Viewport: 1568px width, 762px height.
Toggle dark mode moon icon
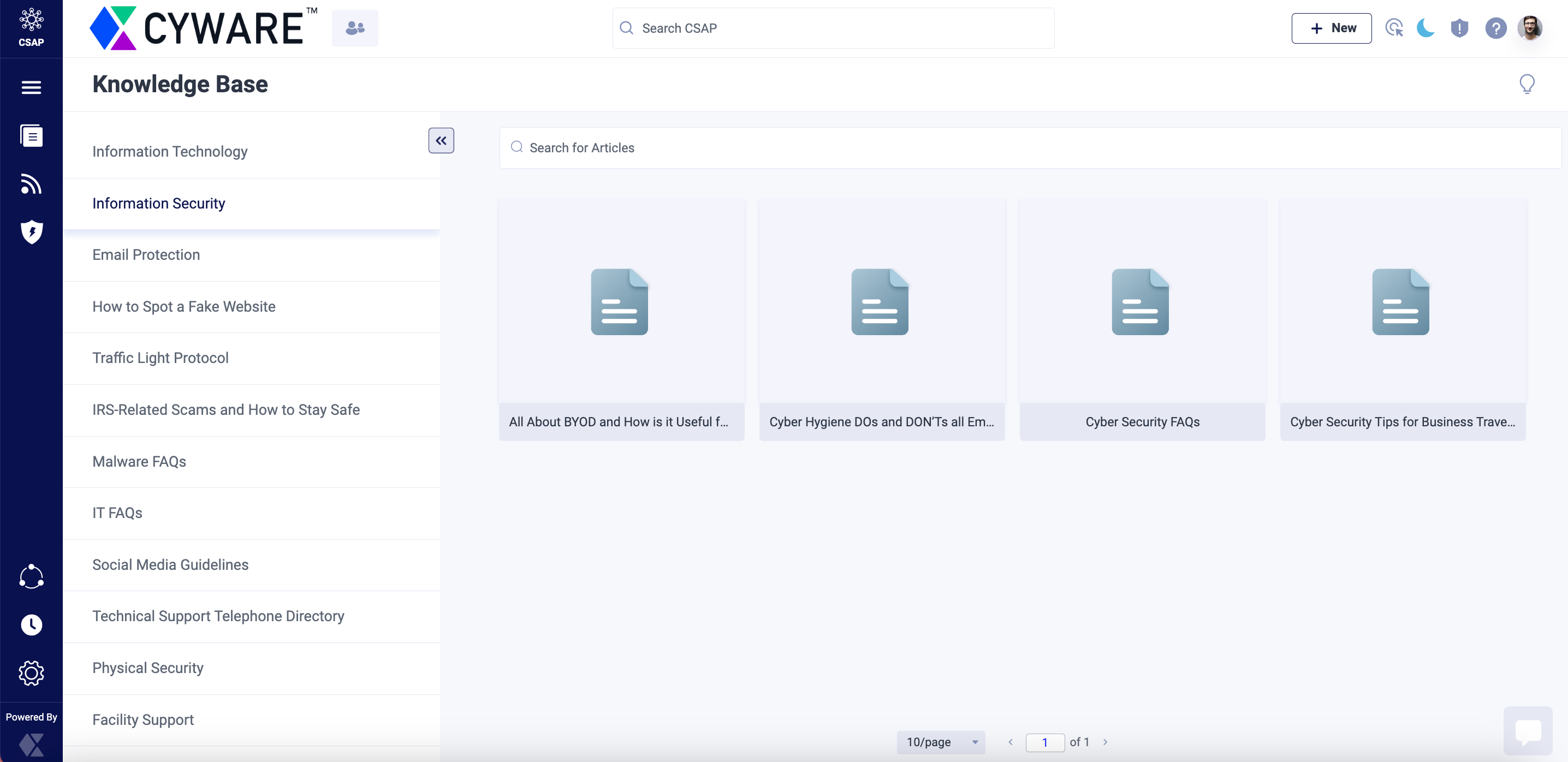pyautogui.click(x=1425, y=27)
